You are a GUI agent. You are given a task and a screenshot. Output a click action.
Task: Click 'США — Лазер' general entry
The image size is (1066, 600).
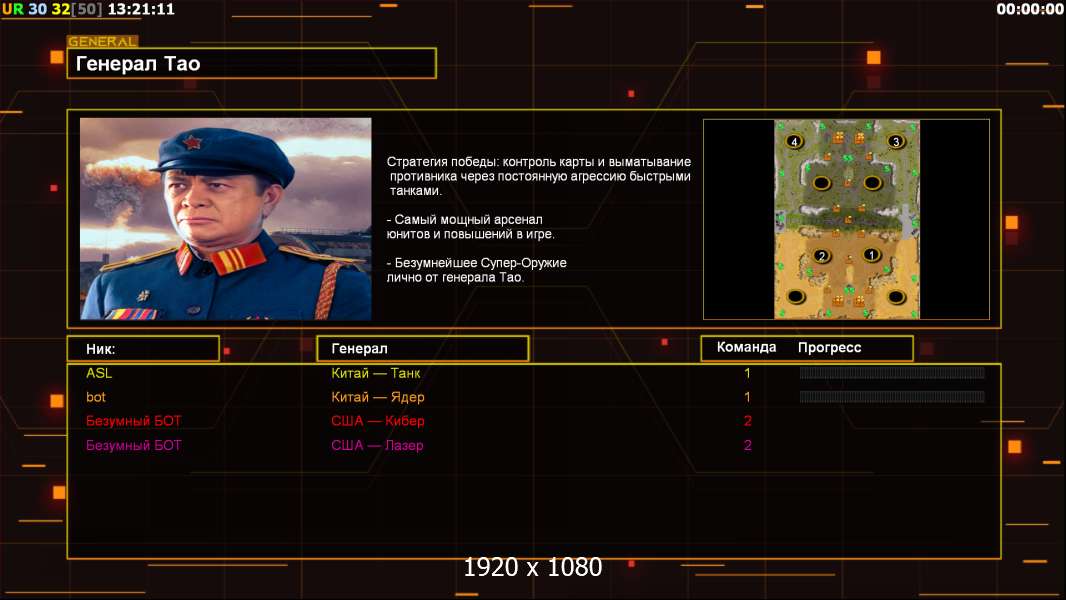click(x=377, y=445)
